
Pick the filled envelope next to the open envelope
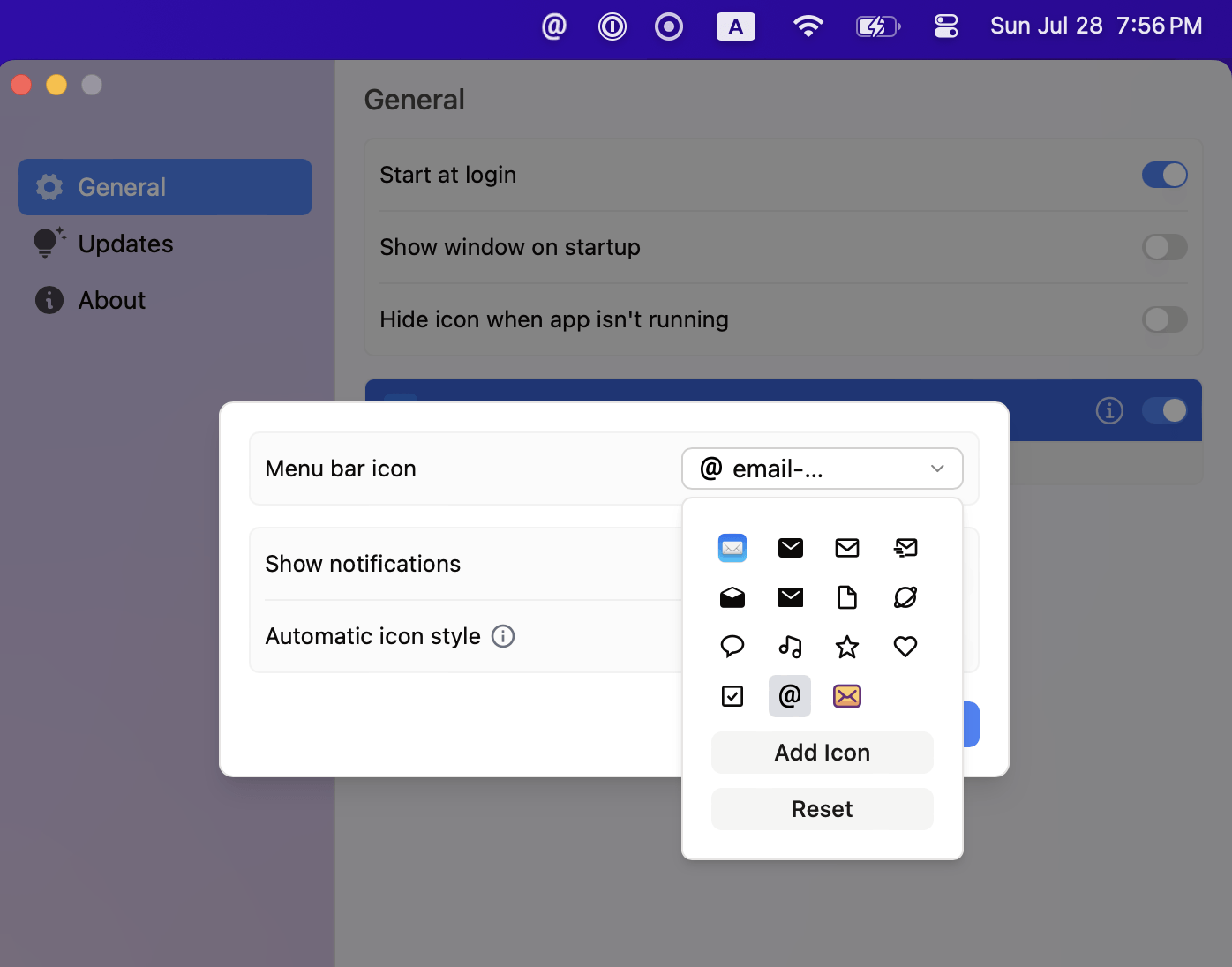(x=791, y=597)
